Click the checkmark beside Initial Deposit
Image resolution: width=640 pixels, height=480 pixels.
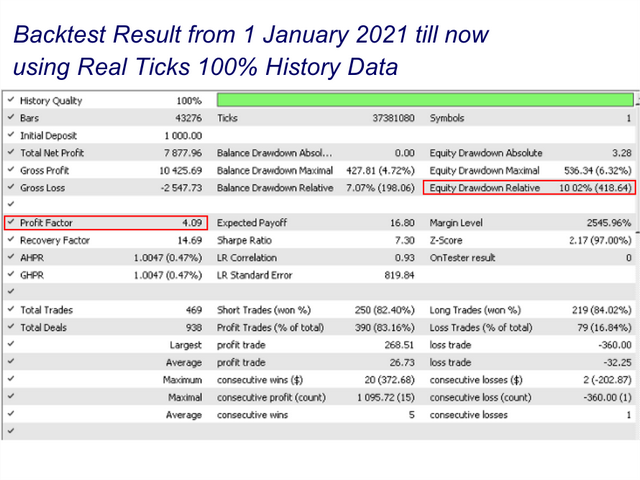click(x=11, y=135)
